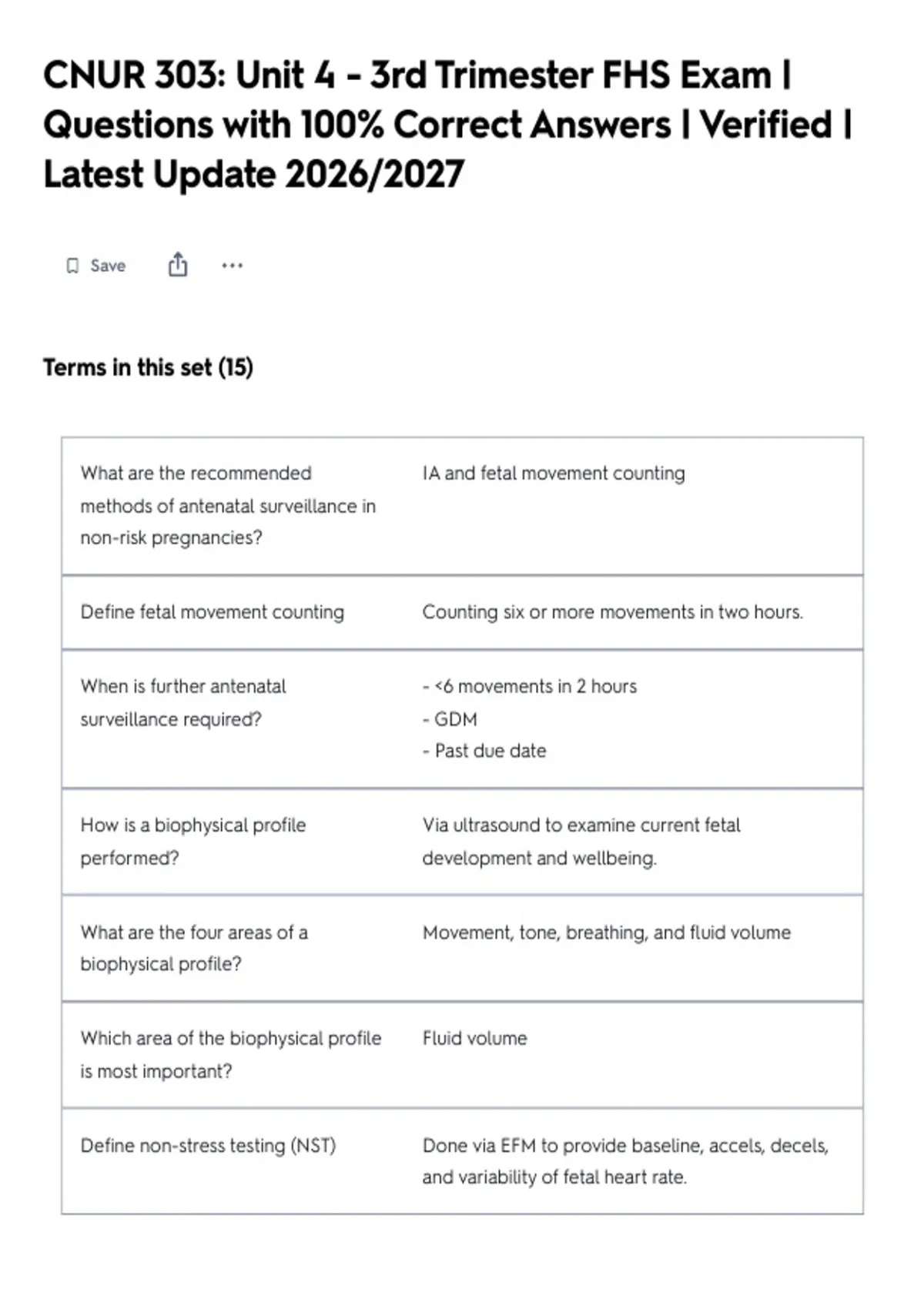Select the term 'Define non-stress testing (NST)'
924x1309 pixels.
pyautogui.click(x=209, y=1146)
